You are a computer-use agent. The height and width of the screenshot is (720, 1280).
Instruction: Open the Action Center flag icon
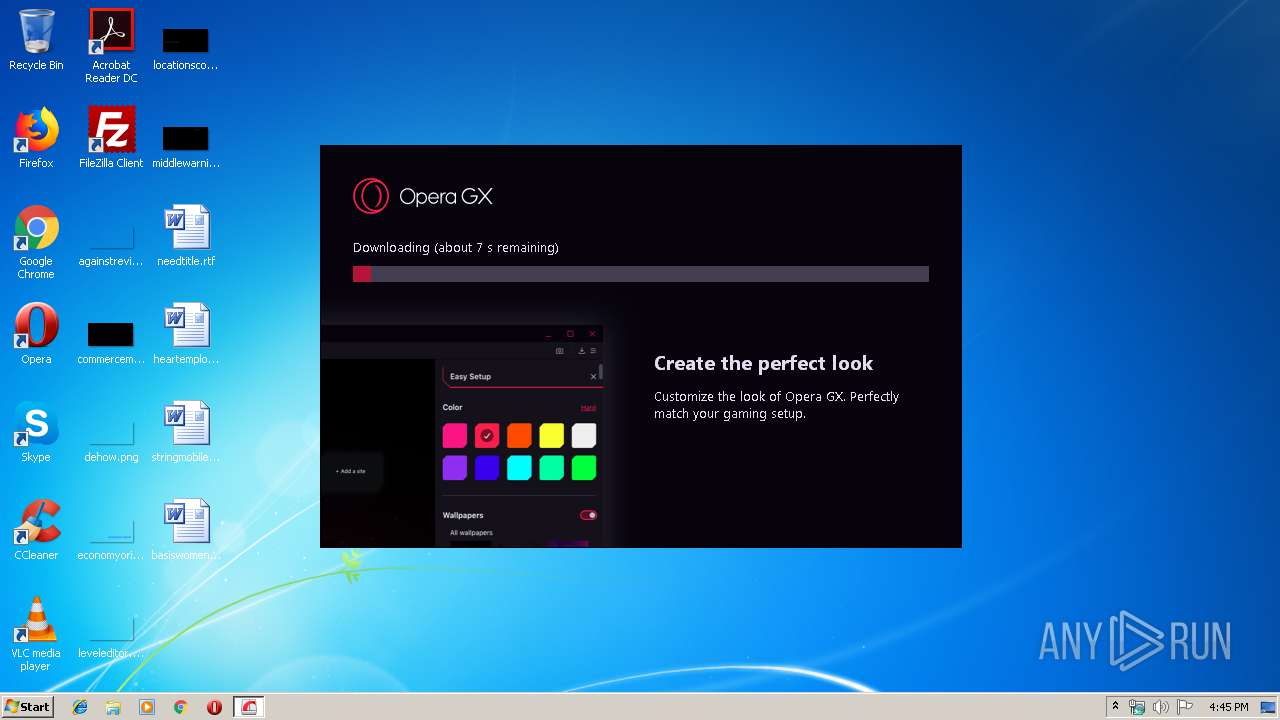[1184, 707]
